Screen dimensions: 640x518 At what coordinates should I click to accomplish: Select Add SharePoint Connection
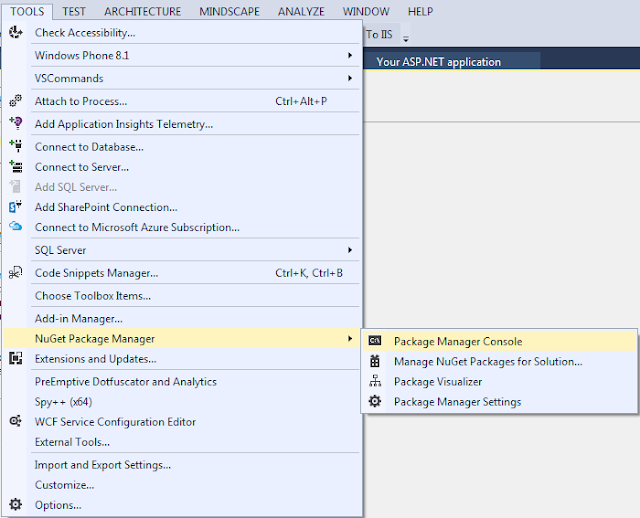182,207
